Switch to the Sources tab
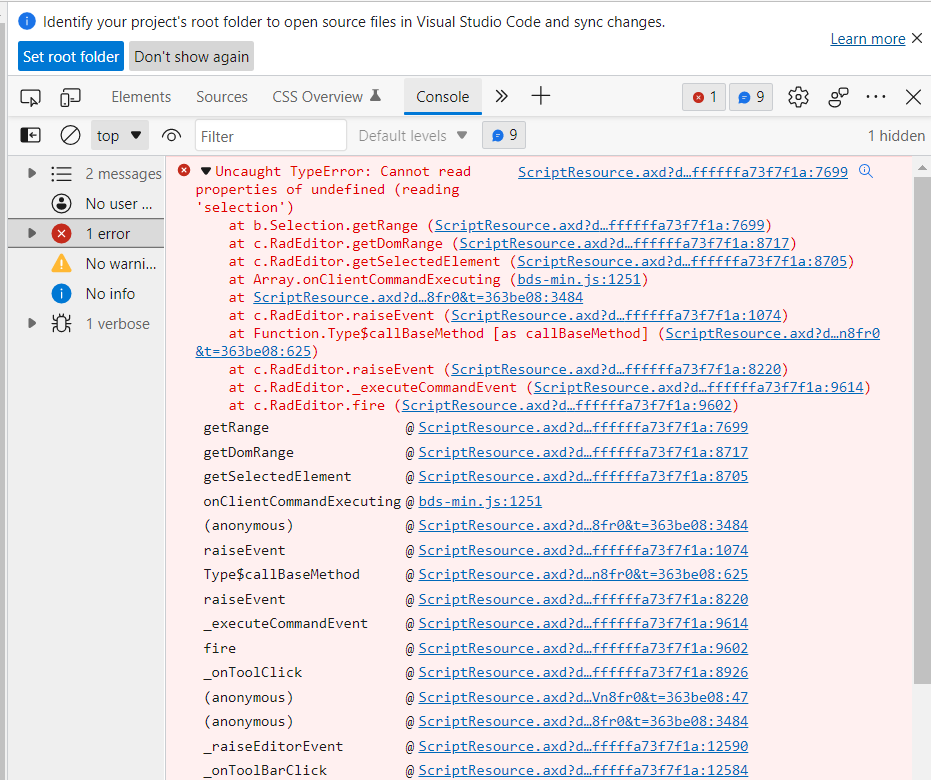 (222, 97)
